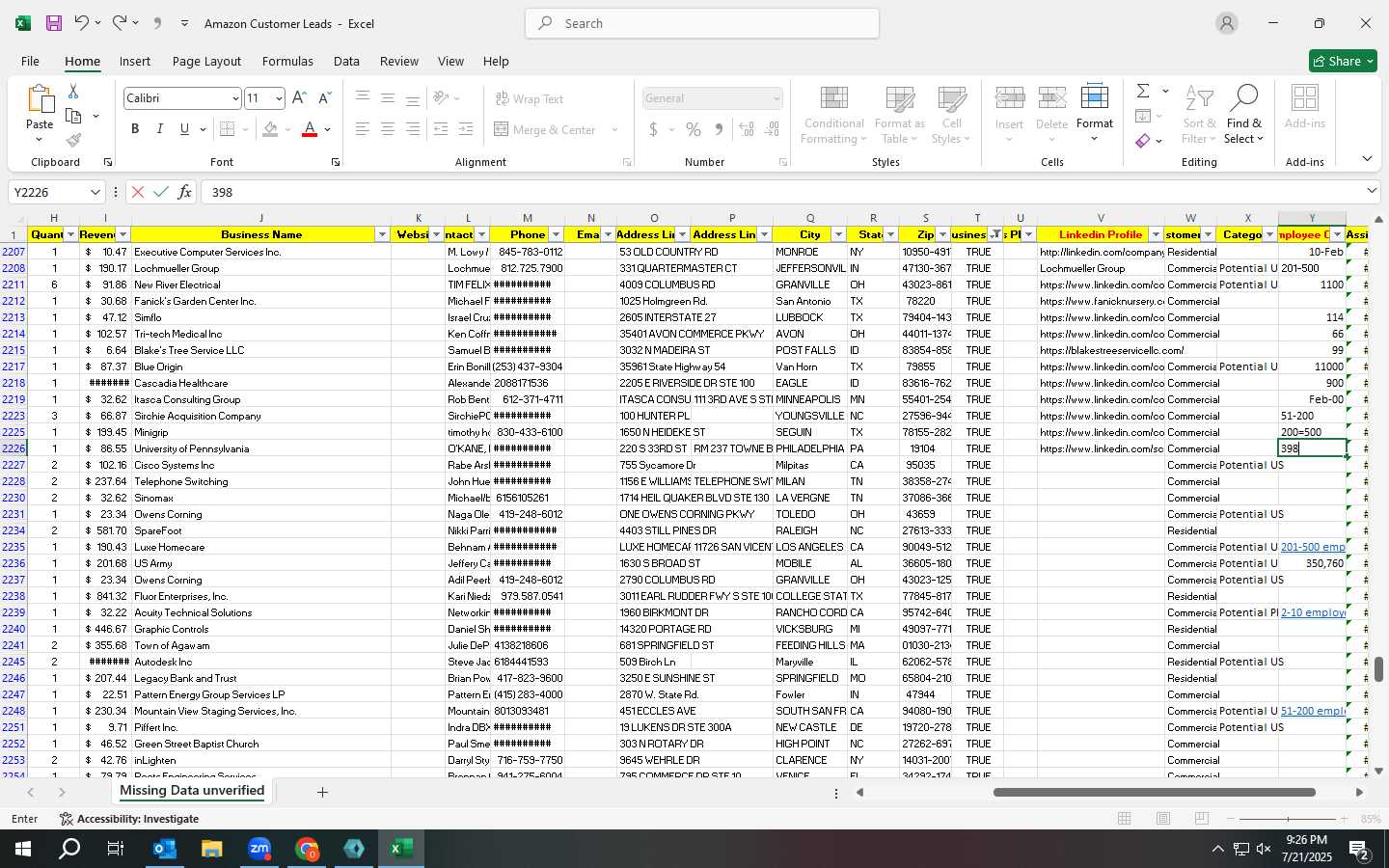Open the Font name Calibri dropdown
The image size is (1389, 868).
coord(234,98)
